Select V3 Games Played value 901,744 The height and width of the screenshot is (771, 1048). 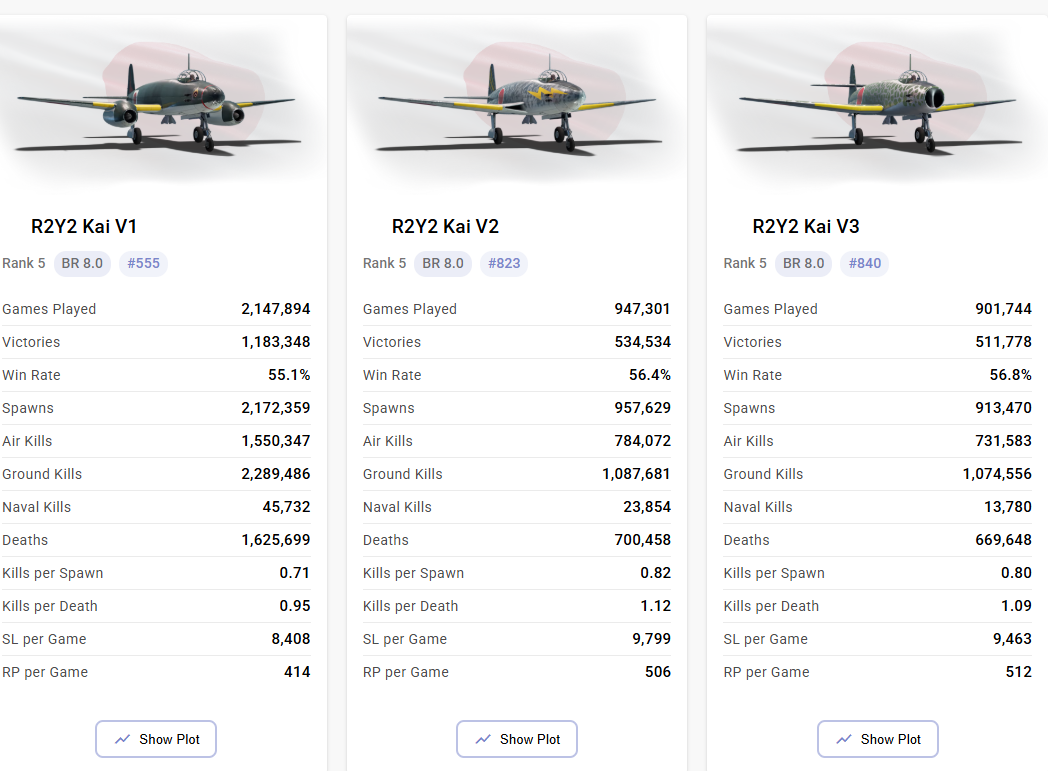[x=1003, y=309]
